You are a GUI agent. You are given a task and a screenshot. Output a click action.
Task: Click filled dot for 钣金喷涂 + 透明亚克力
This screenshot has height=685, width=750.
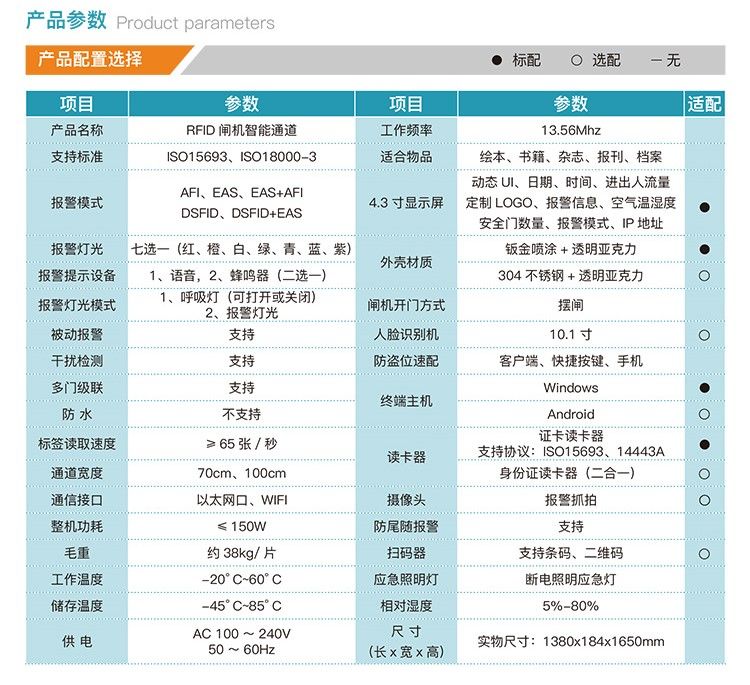pyautogui.click(x=704, y=249)
